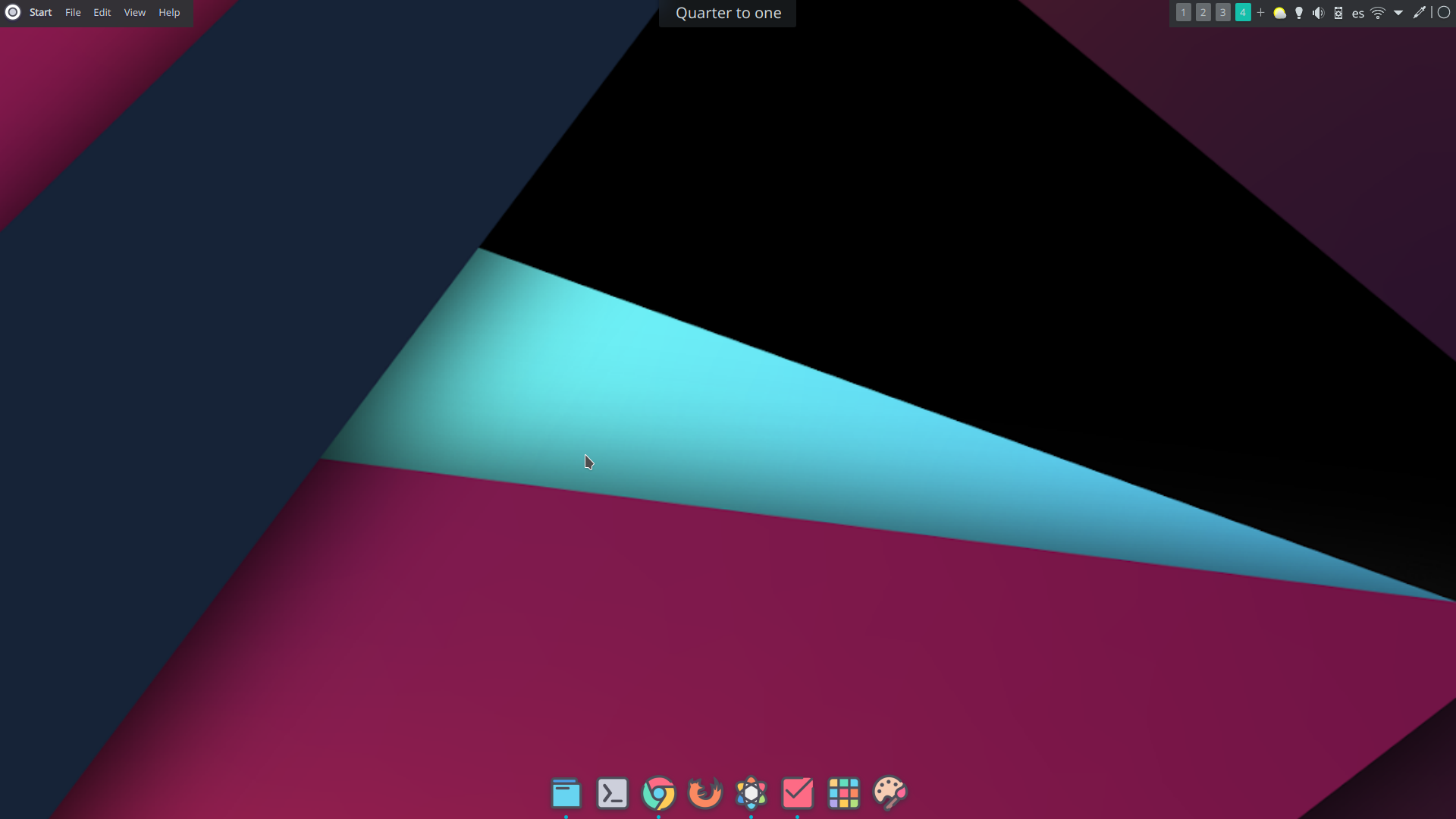Open the Atom editor dock icon
Image resolution: width=1456 pixels, height=819 pixels.
pyautogui.click(x=751, y=793)
